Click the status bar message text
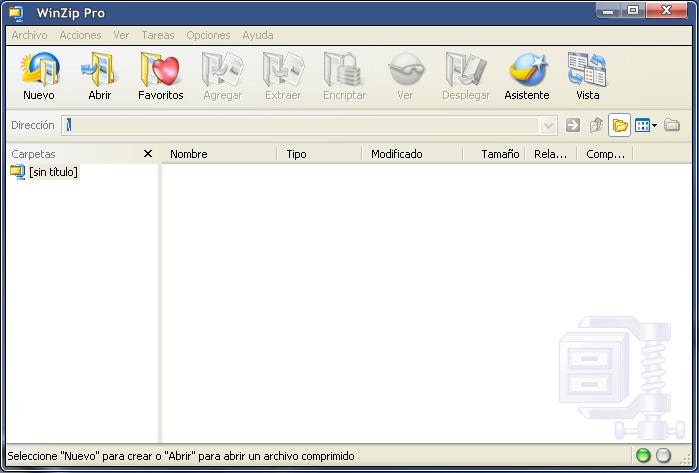 181,456
